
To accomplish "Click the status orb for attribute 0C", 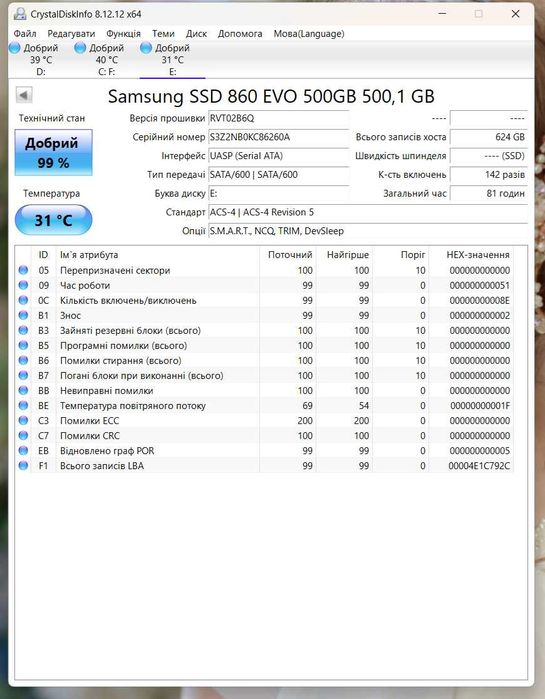I will 23,300.
